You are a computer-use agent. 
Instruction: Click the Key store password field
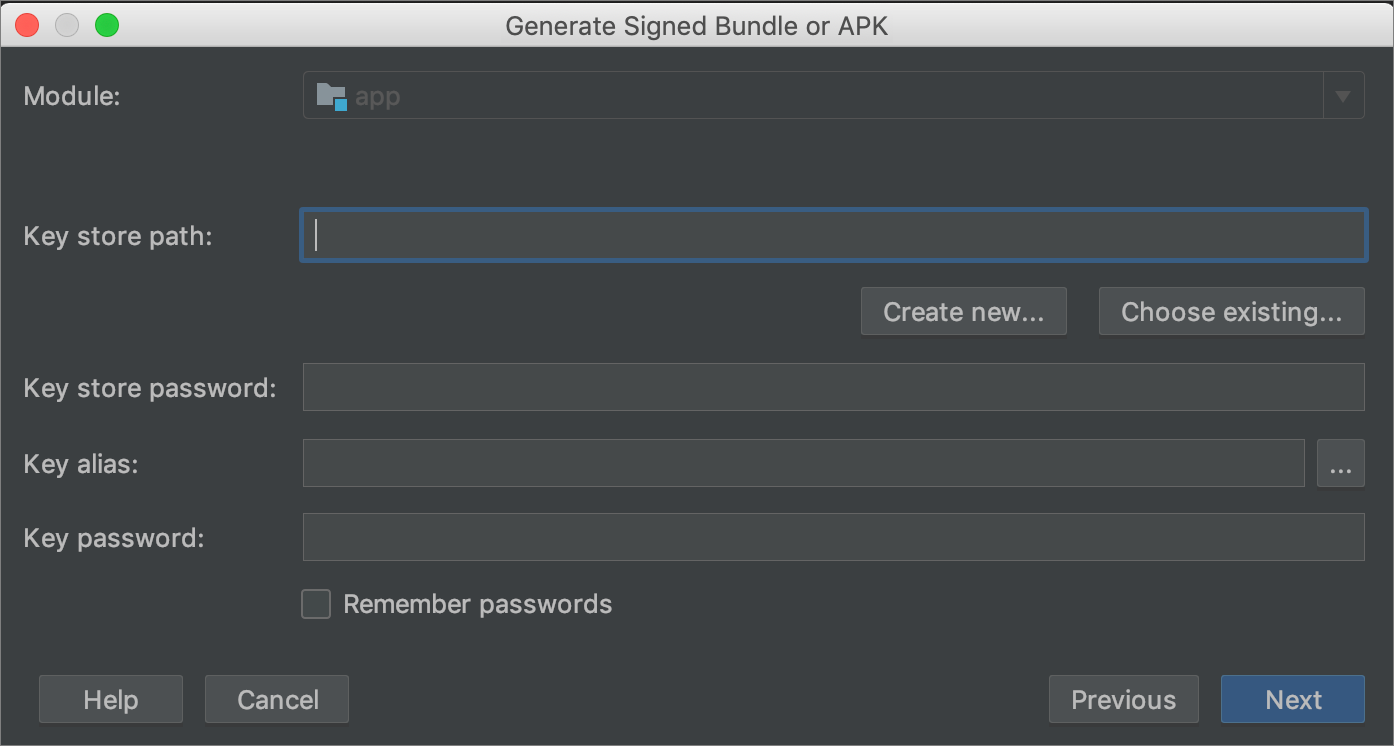[x=833, y=387]
